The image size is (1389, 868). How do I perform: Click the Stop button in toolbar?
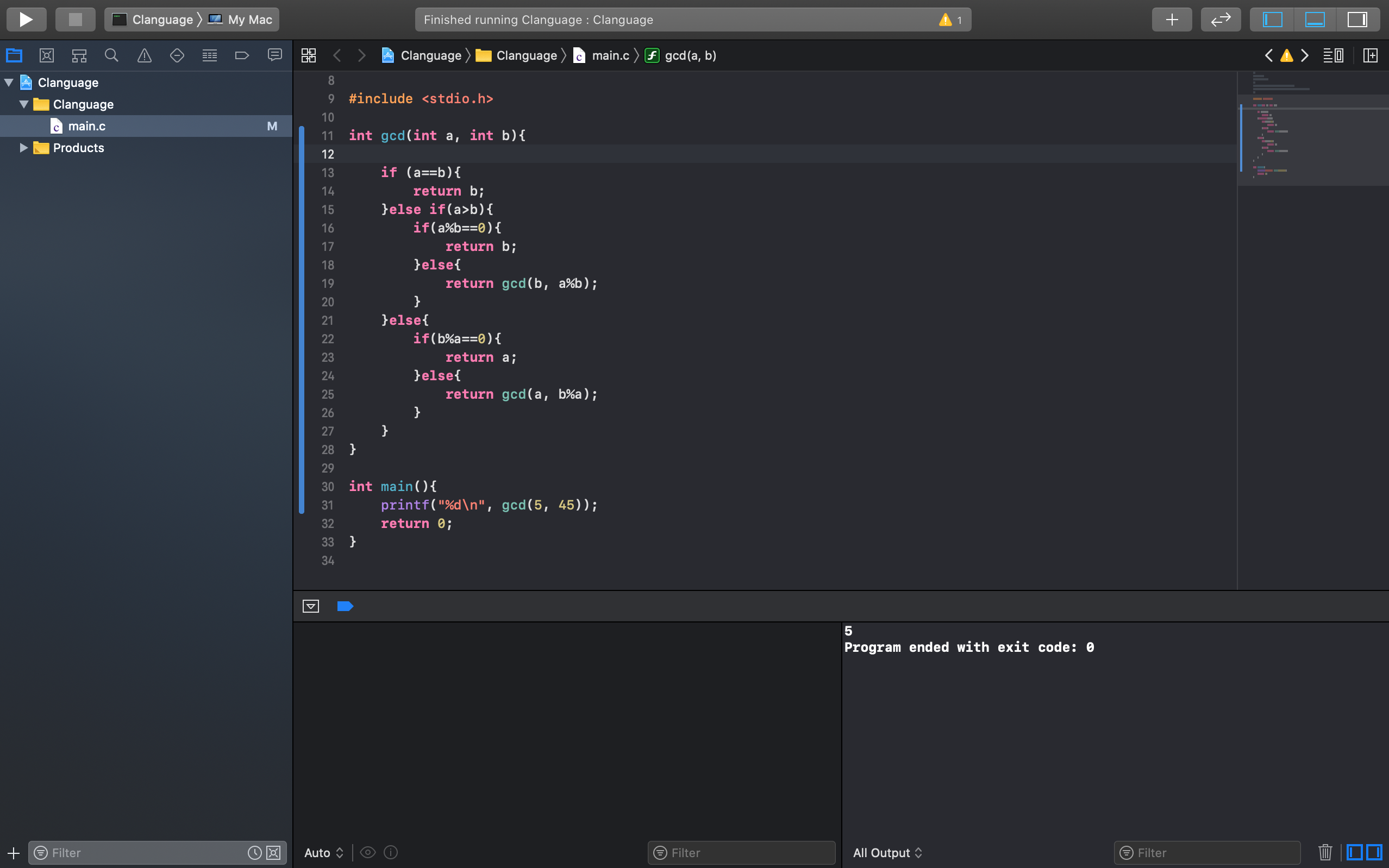click(75, 20)
